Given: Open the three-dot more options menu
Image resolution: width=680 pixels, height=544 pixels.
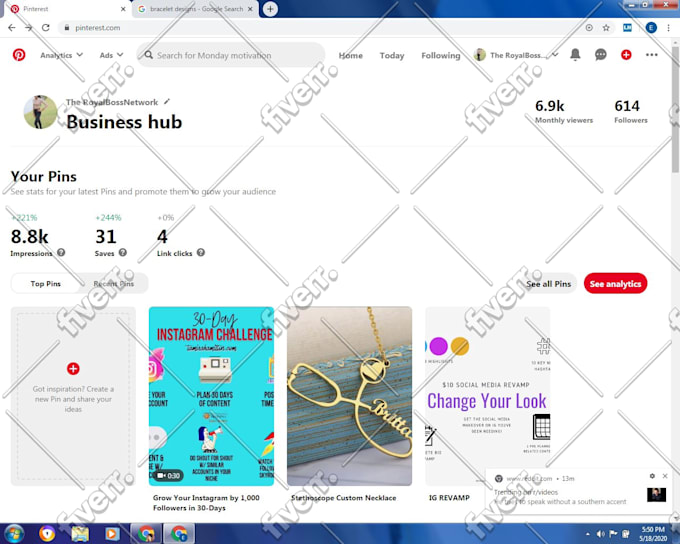Looking at the screenshot, I should (651, 55).
